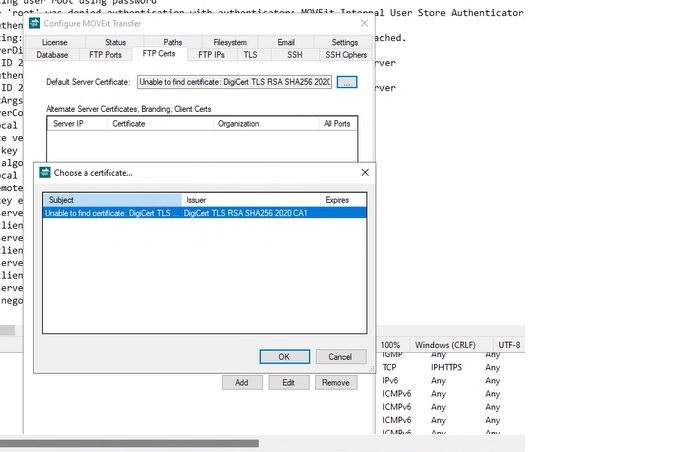Screen dimensions: 697x452
Task: Click the Certificate column header in alternate list
Action: (x=160, y=124)
